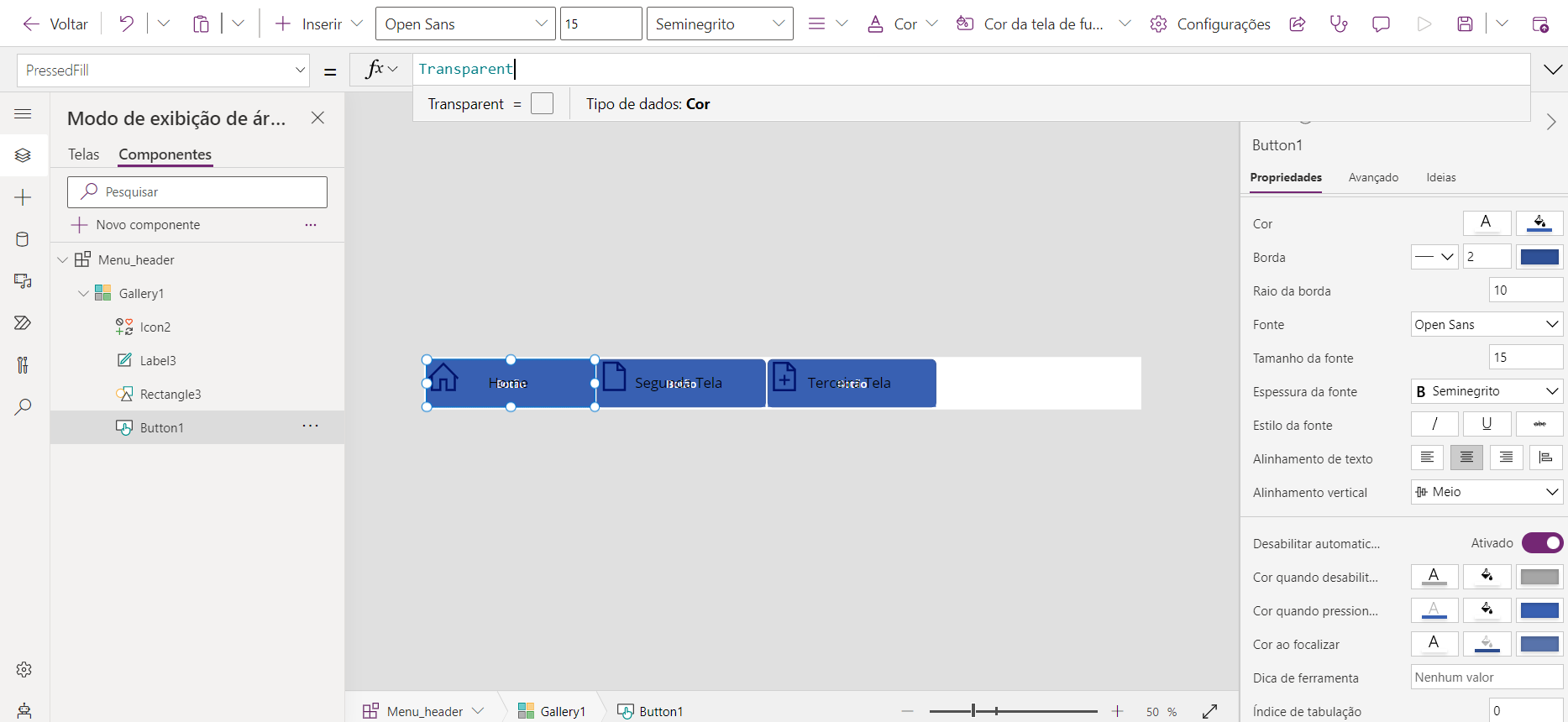Click the Save icon
Image resolution: width=1568 pixels, height=722 pixels.
coord(1465,24)
